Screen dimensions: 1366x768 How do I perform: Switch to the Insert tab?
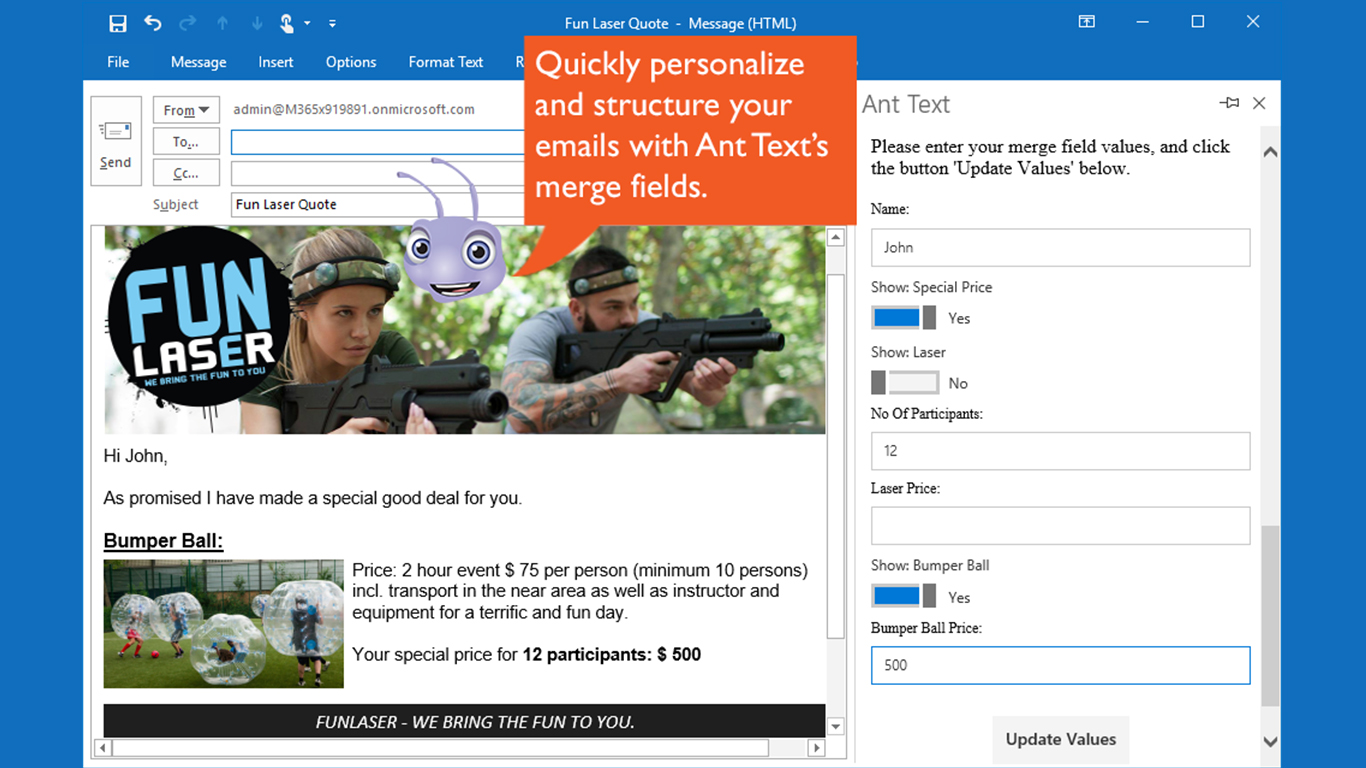276,62
